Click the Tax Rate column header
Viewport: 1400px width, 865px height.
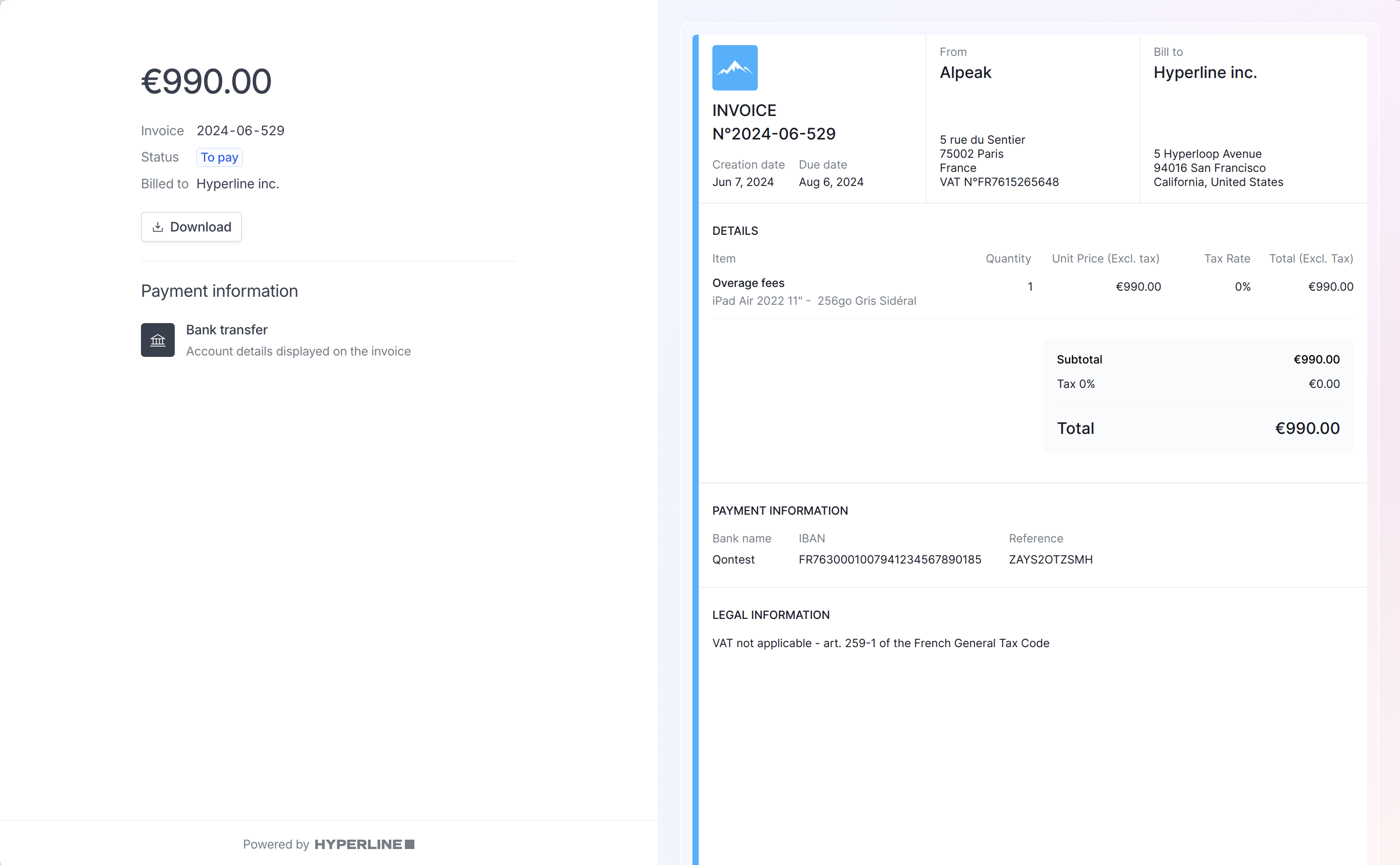(x=1227, y=259)
